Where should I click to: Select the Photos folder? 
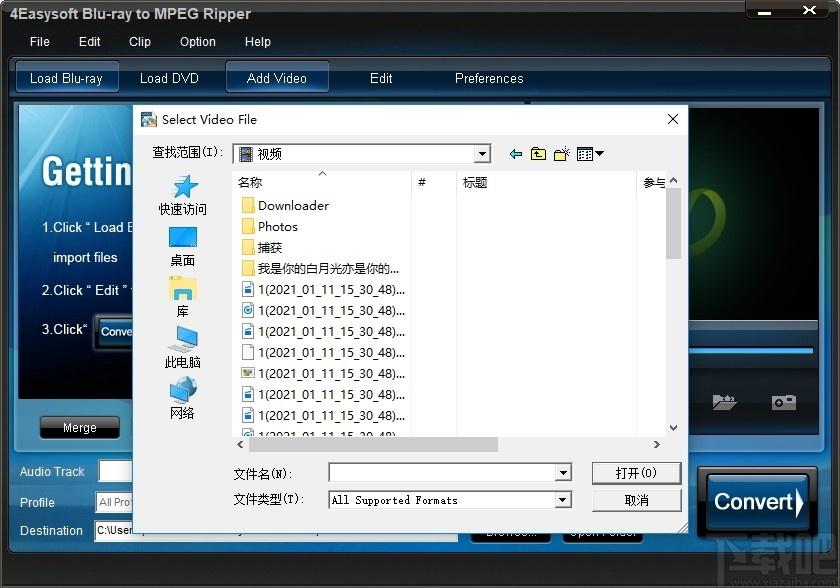(x=269, y=227)
